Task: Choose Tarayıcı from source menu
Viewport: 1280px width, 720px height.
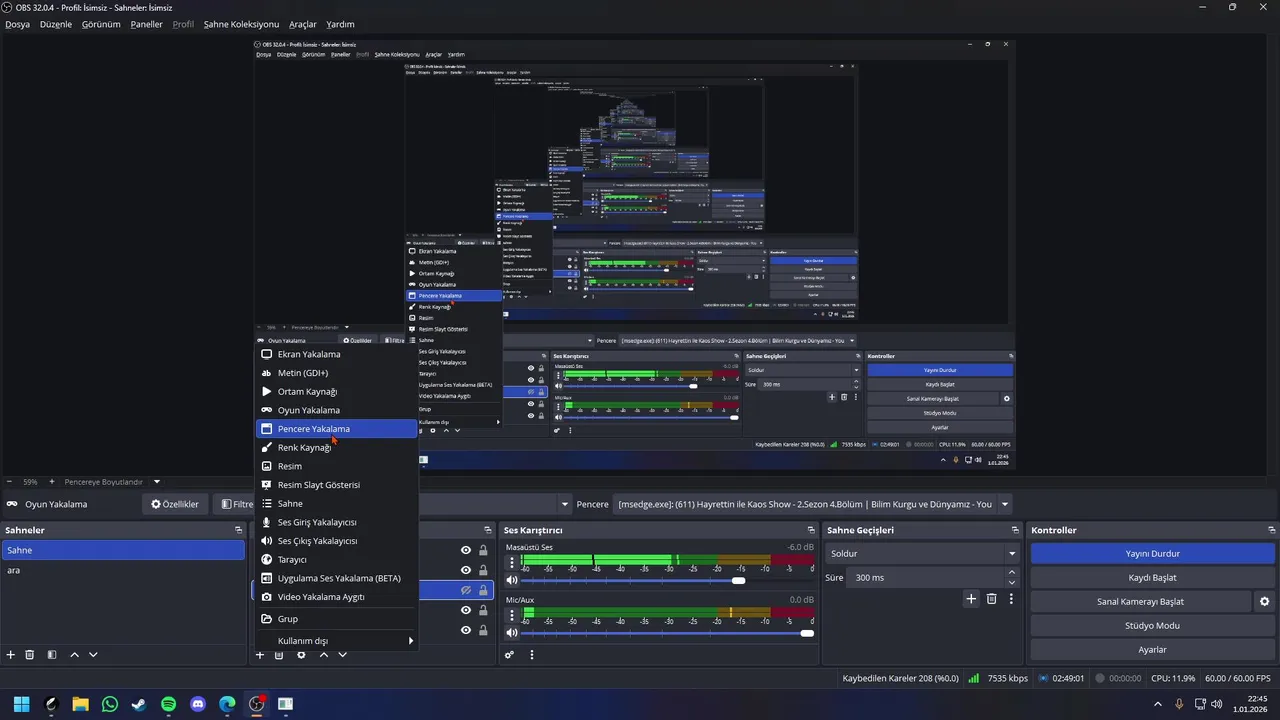Action: tap(336, 560)
